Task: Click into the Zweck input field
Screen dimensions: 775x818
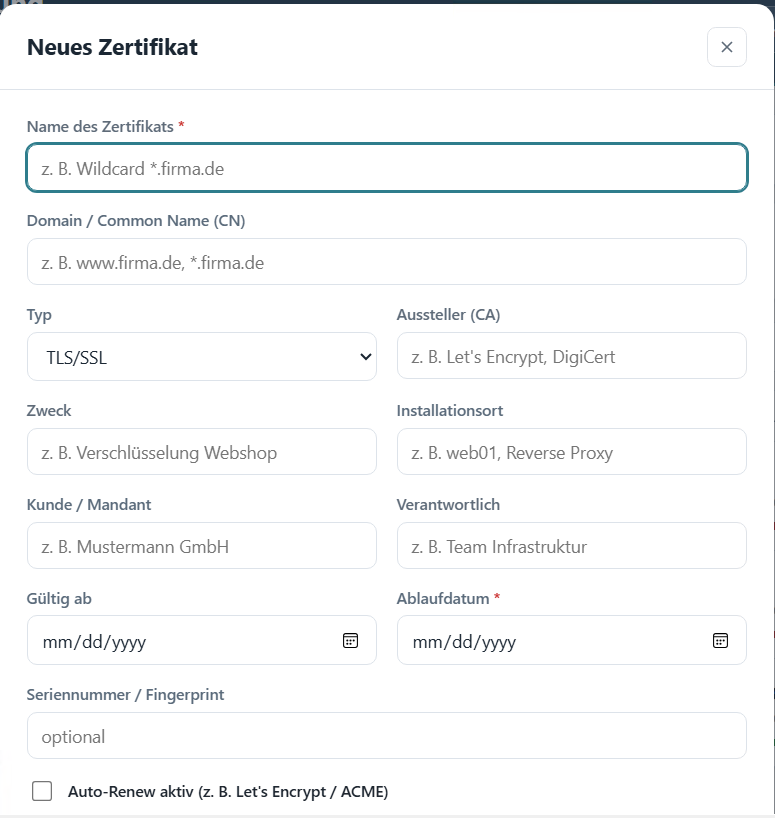Action: [202, 452]
